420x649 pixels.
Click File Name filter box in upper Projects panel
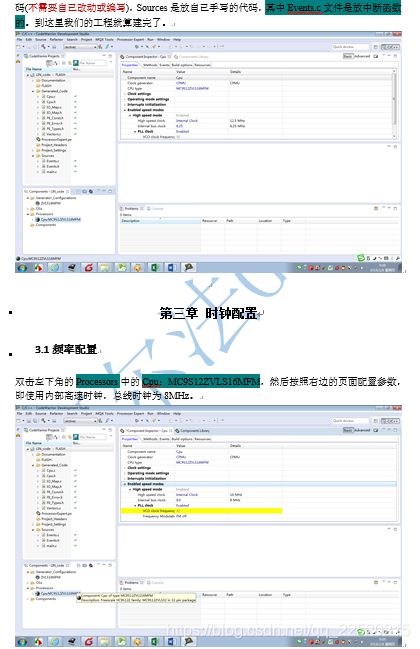click(93, 63)
